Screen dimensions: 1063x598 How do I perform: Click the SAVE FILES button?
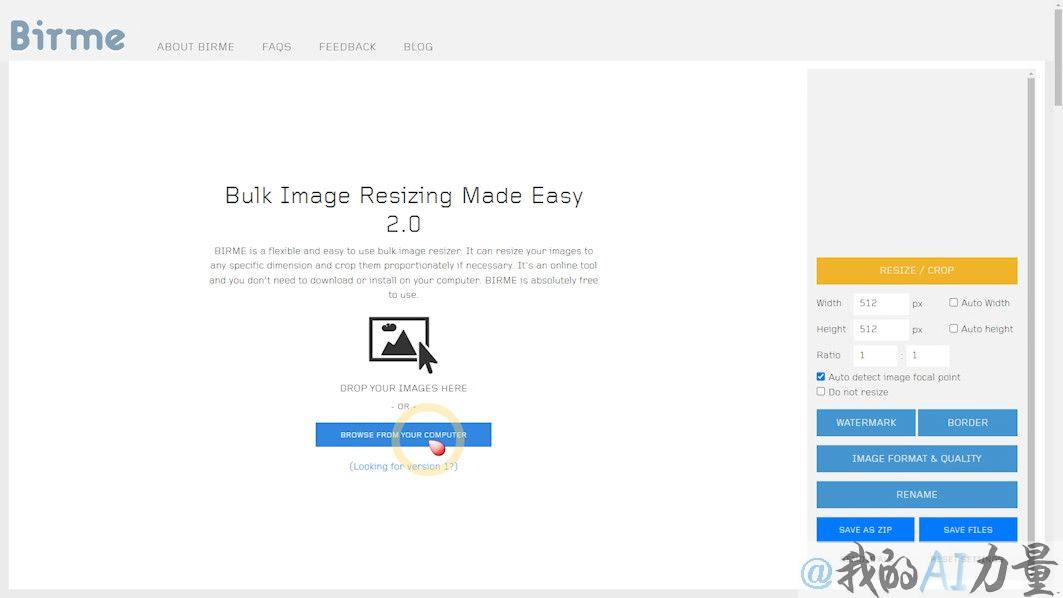(x=968, y=530)
